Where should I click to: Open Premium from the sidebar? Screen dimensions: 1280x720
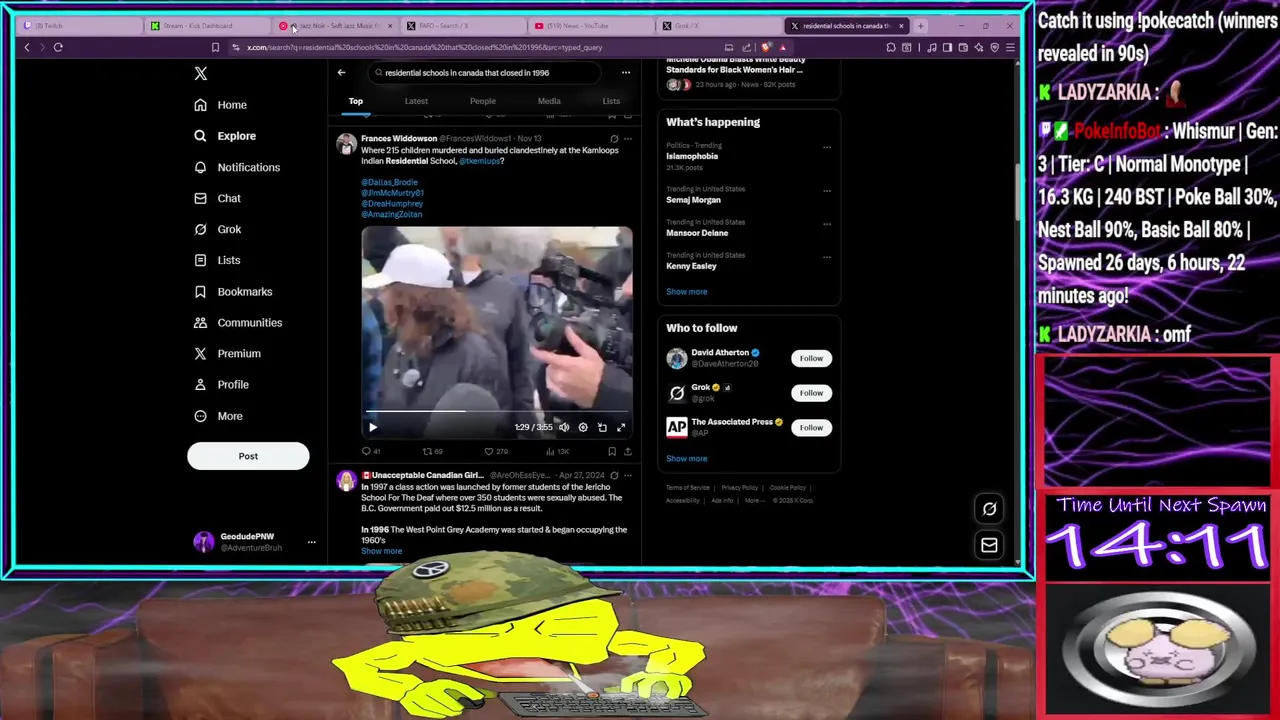(x=227, y=353)
